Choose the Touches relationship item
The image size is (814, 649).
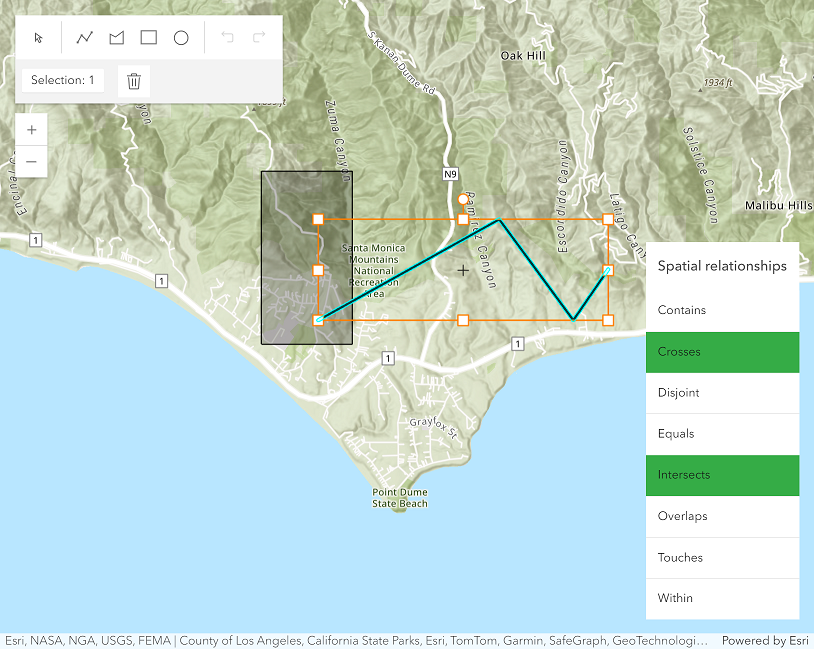pyautogui.click(x=722, y=557)
